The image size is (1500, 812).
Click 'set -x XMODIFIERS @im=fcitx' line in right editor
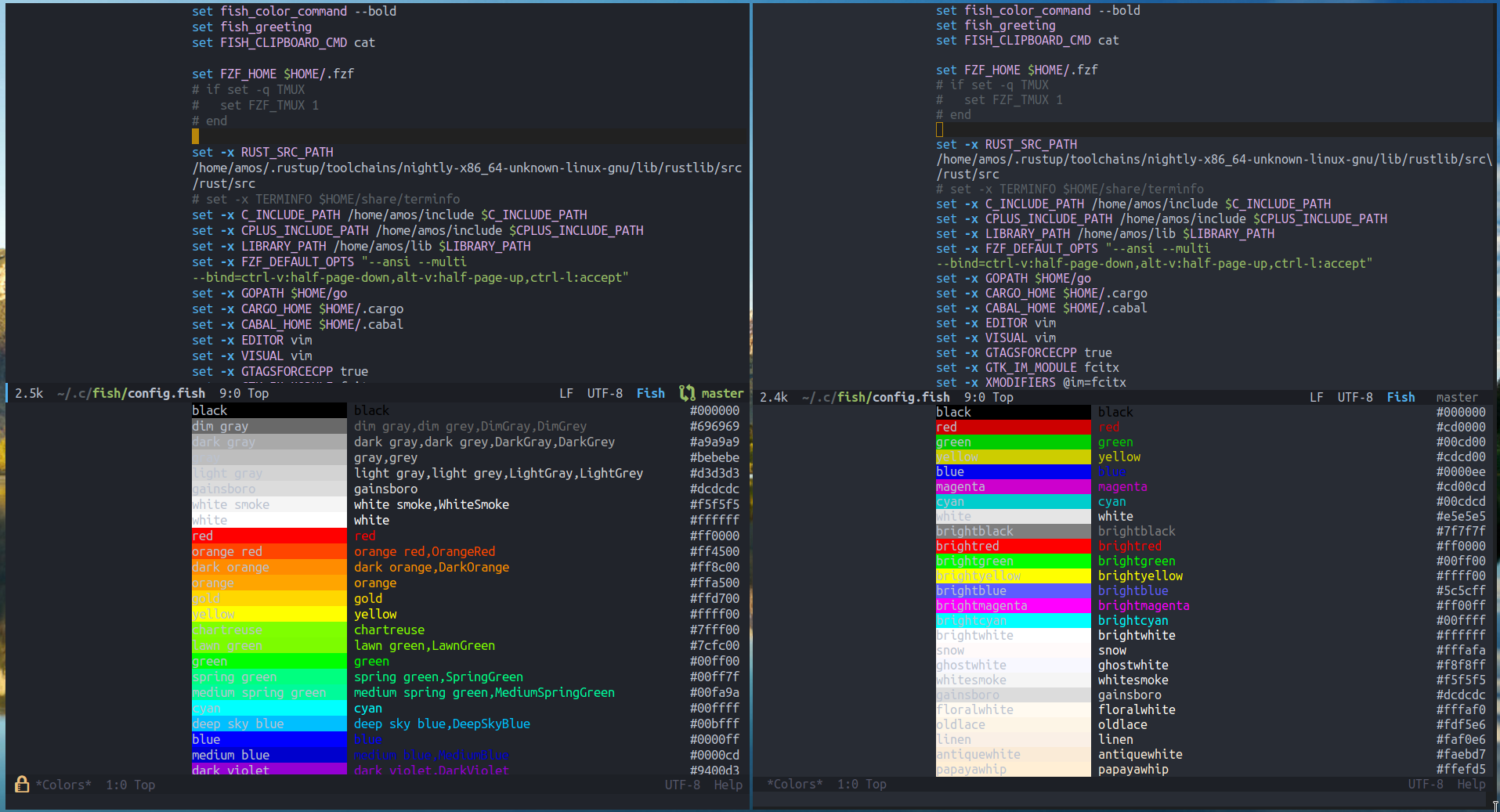tap(1031, 382)
